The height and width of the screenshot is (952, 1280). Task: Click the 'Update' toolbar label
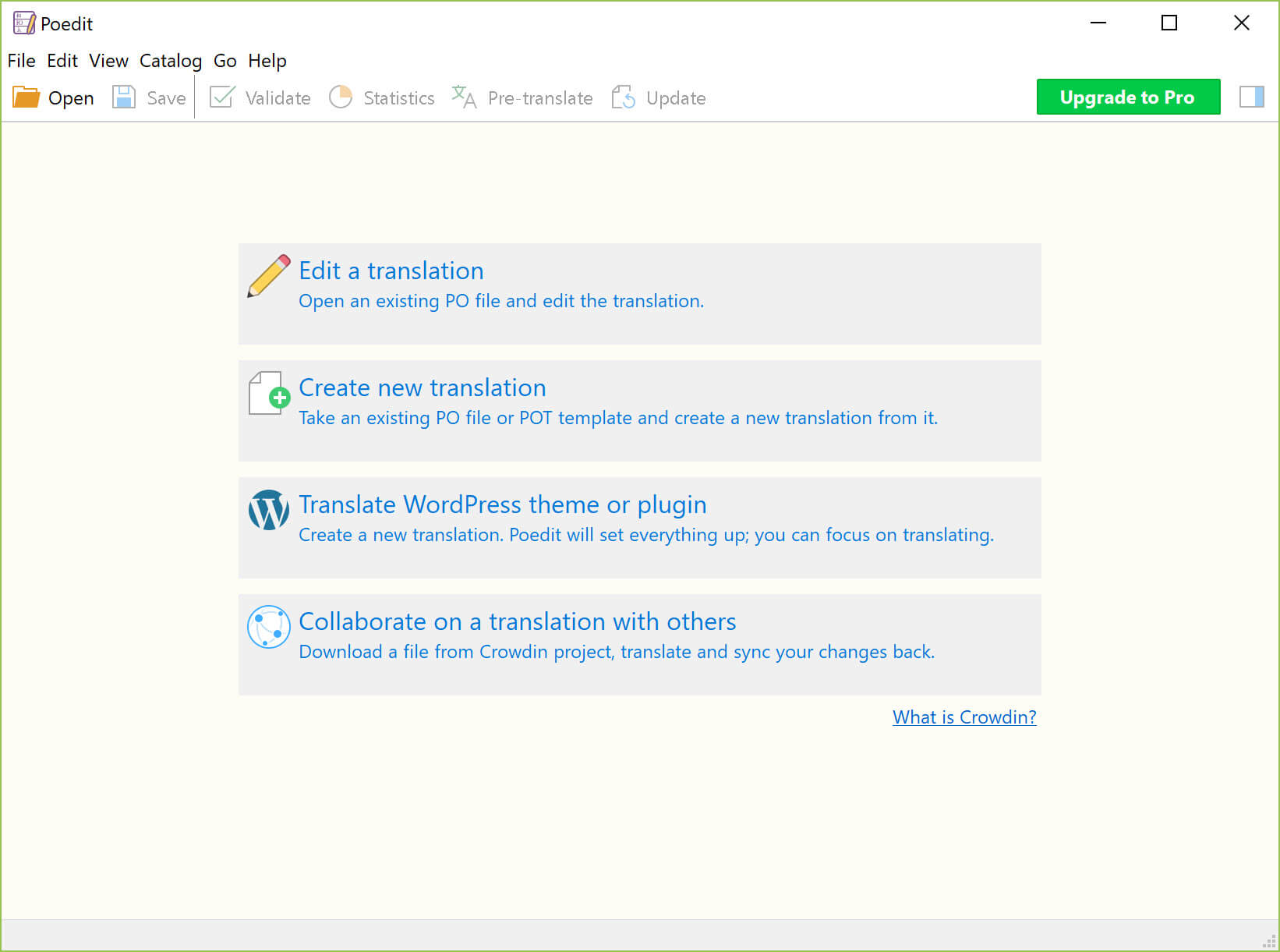pyautogui.click(x=676, y=98)
